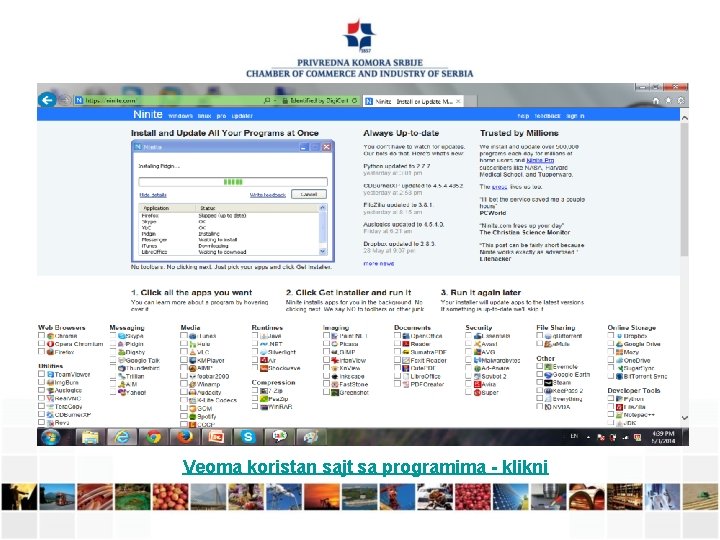Screen dimensions: 720x540
Task: Click the more news link
Action: pyautogui.click(x=379, y=264)
